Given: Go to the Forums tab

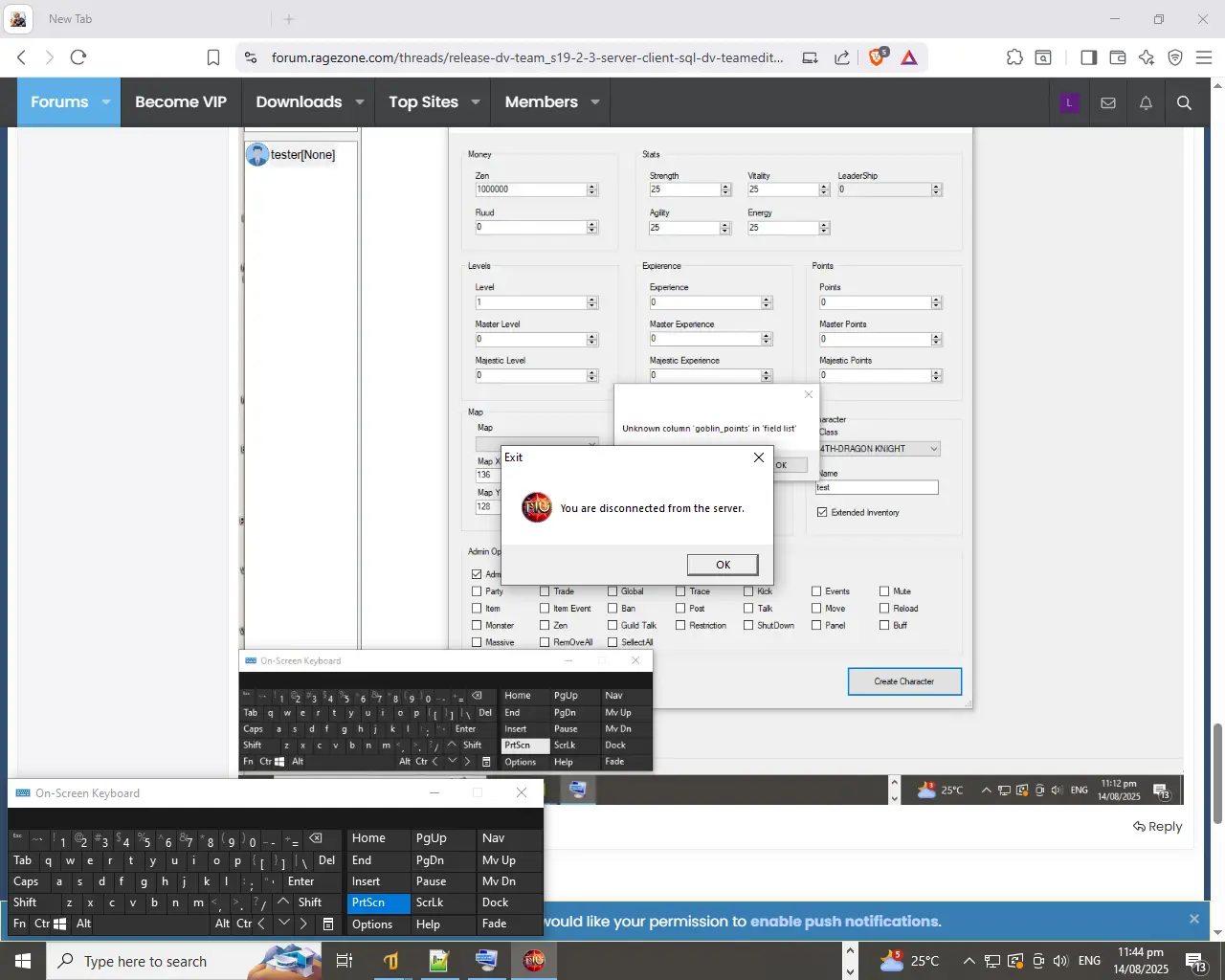Looking at the screenshot, I should pyautogui.click(x=59, y=102).
